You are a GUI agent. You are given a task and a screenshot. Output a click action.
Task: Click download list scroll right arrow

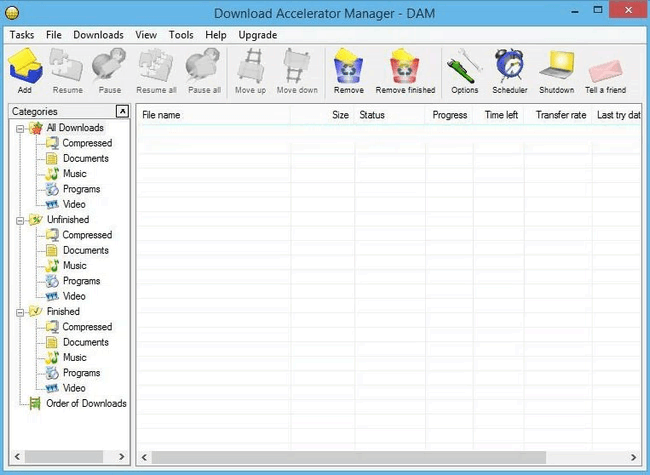[x=633, y=457]
